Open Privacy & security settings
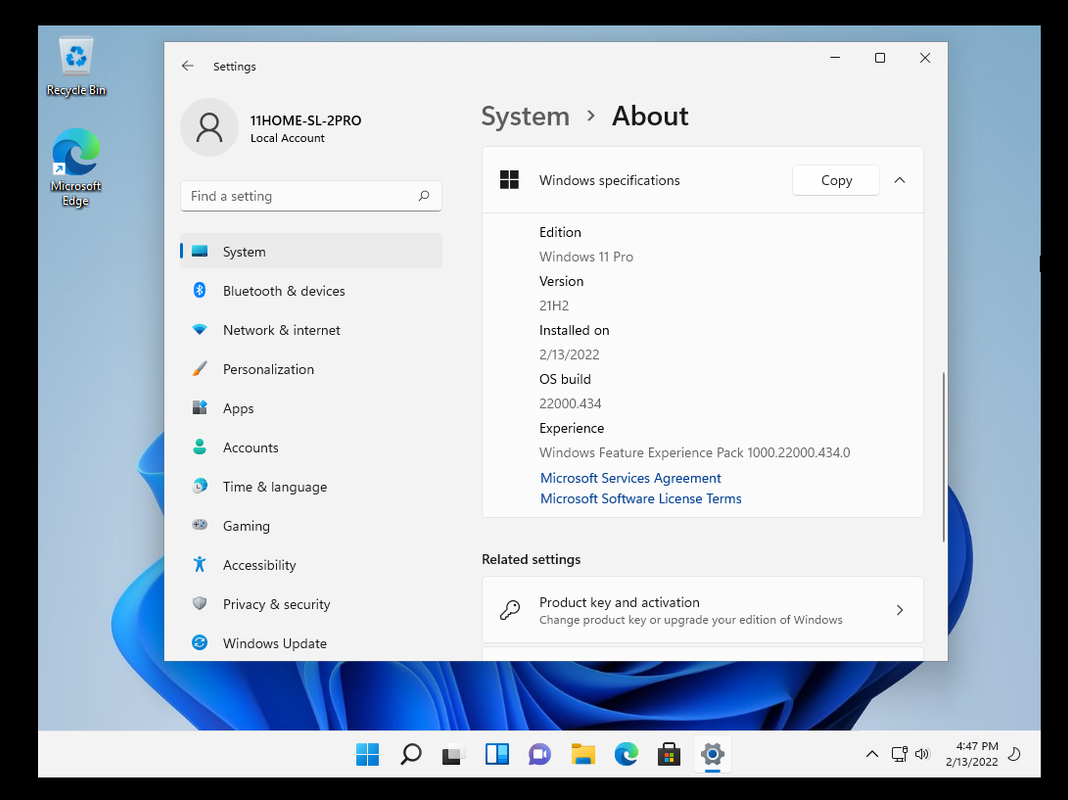Viewport: 1068px width, 800px height. coord(311,604)
